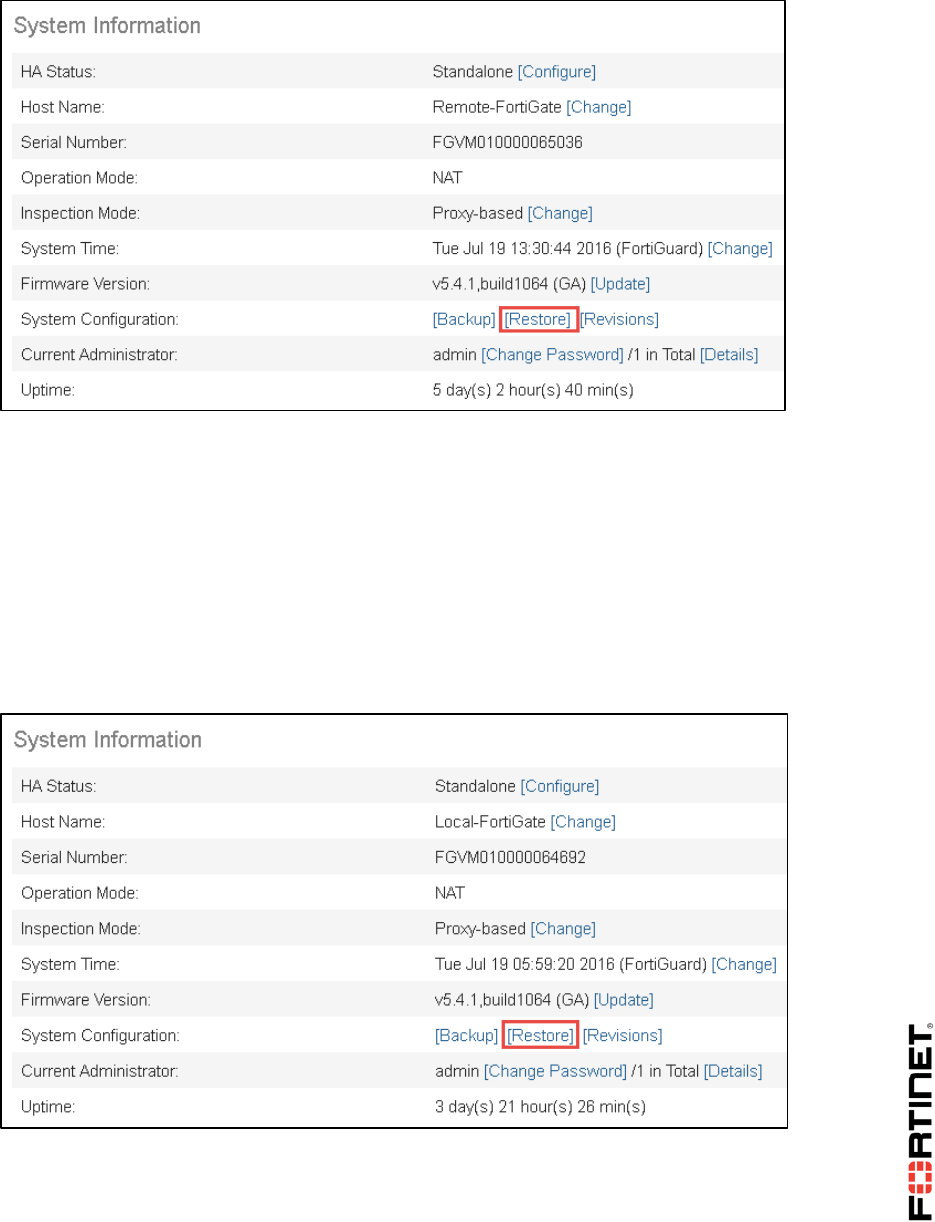Image resolution: width=935 pixels, height=1222 pixels.
Task: Open Revisions in bottom System Configuration row
Action: [x=623, y=1035]
